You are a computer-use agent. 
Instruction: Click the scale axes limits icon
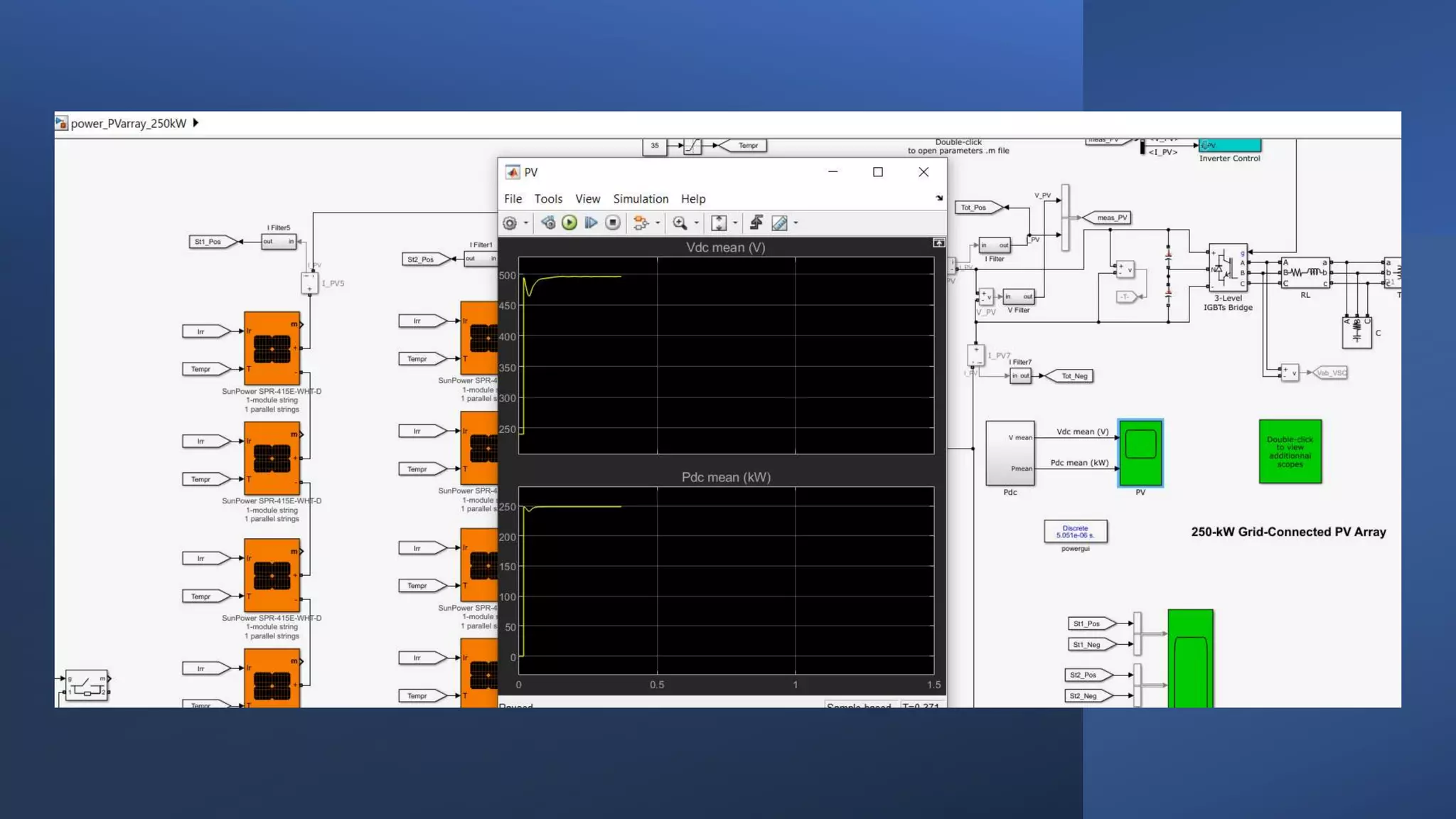[719, 223]
